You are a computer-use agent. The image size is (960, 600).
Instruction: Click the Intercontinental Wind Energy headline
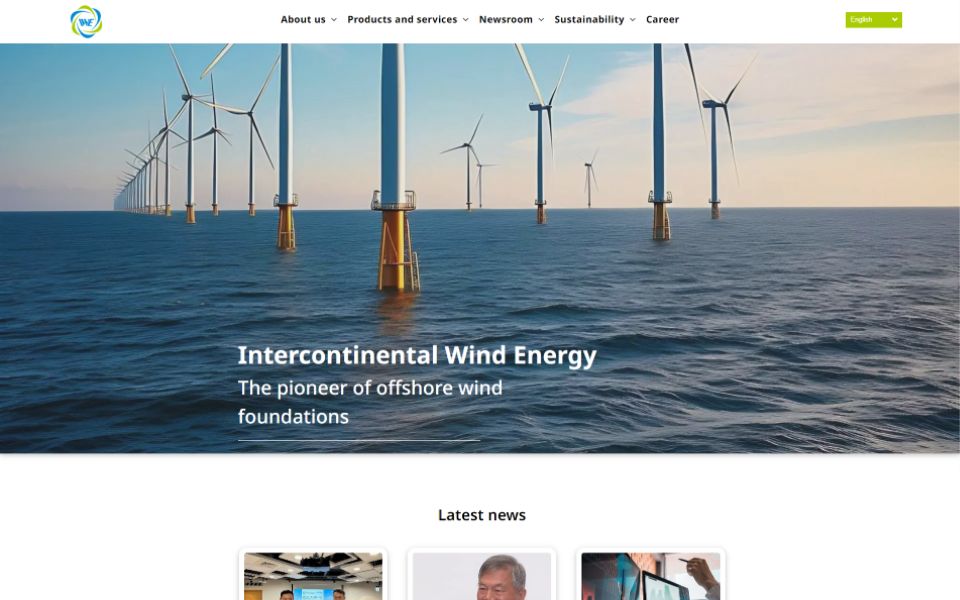tap(416, 355)
